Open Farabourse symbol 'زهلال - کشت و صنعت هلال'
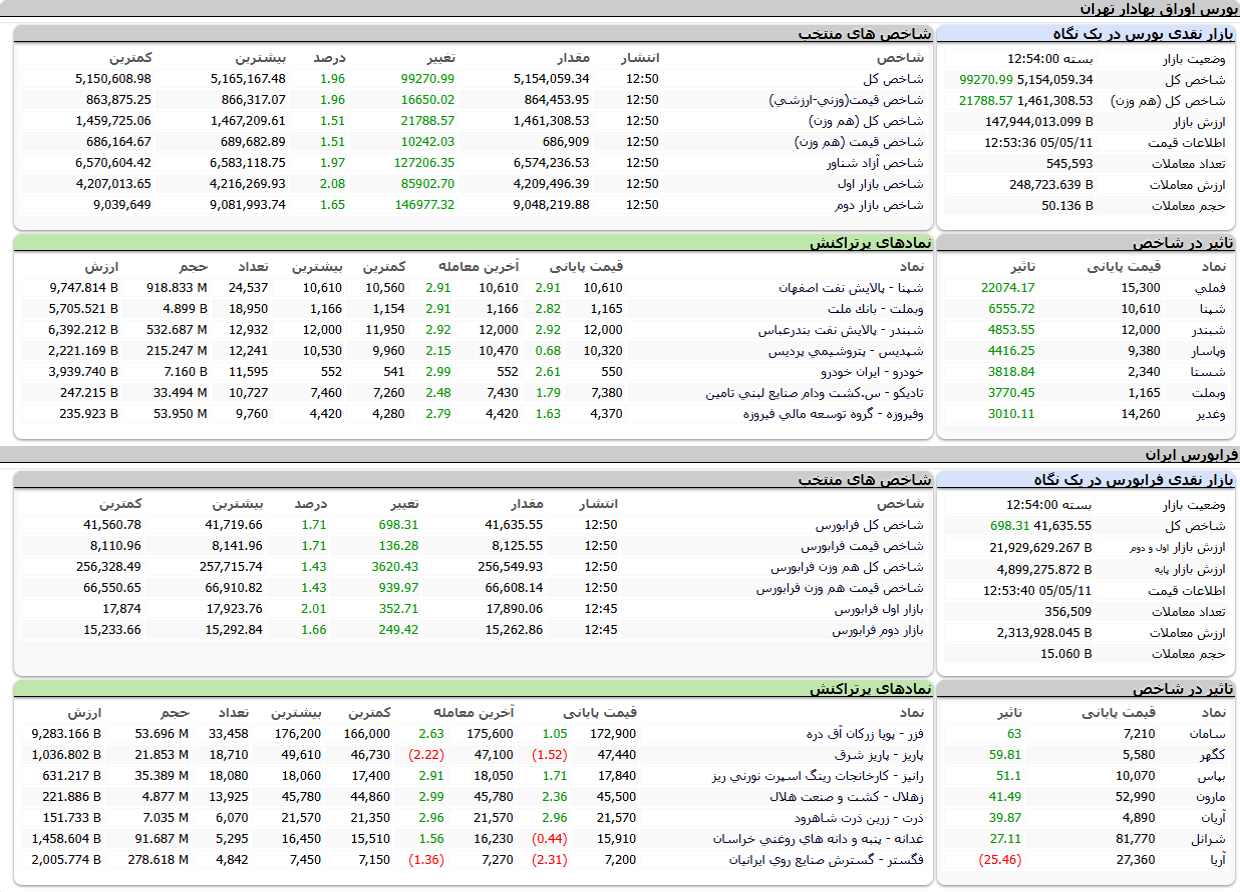Viewport: 1240px width, 892px height. (847, 797)
